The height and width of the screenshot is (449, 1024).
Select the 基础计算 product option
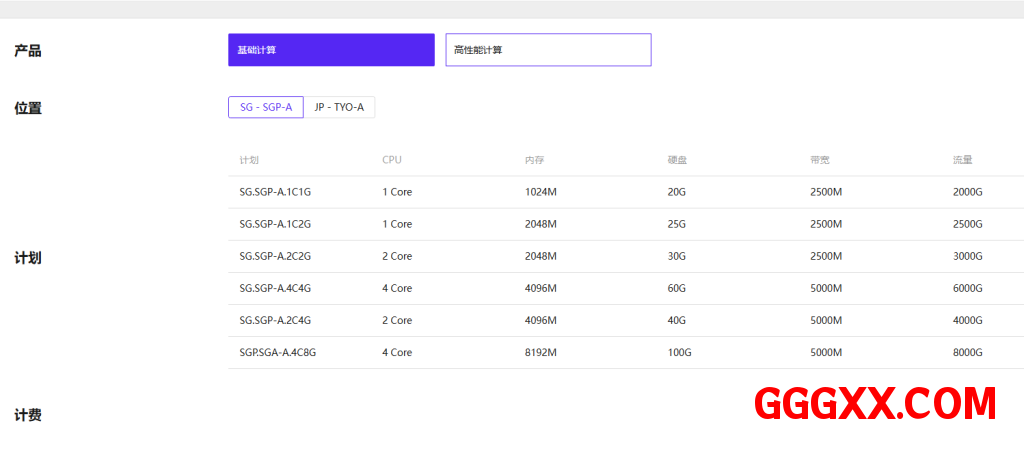tap(331, 50)
